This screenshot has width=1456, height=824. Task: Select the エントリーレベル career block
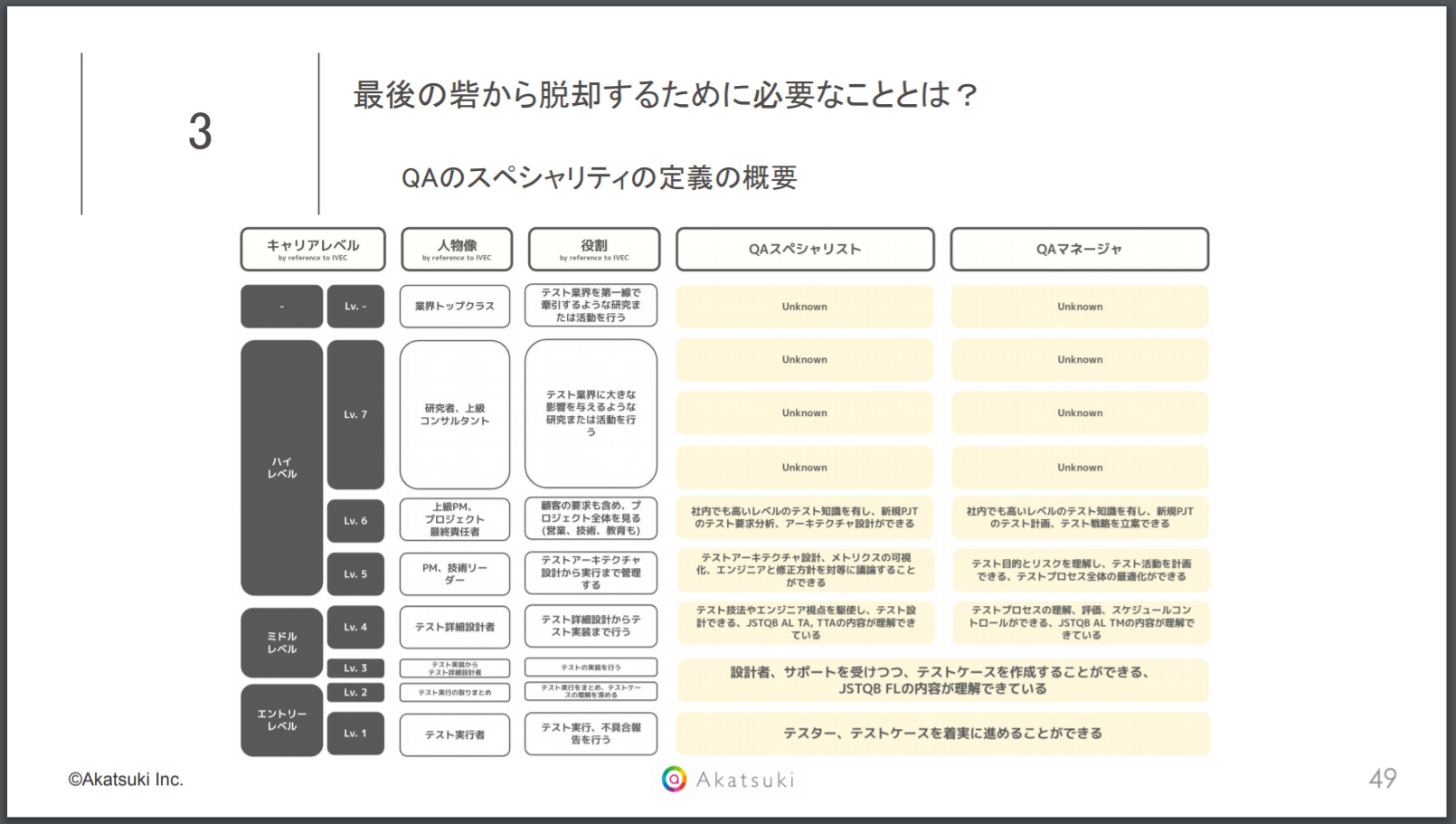tap(282, 720)
